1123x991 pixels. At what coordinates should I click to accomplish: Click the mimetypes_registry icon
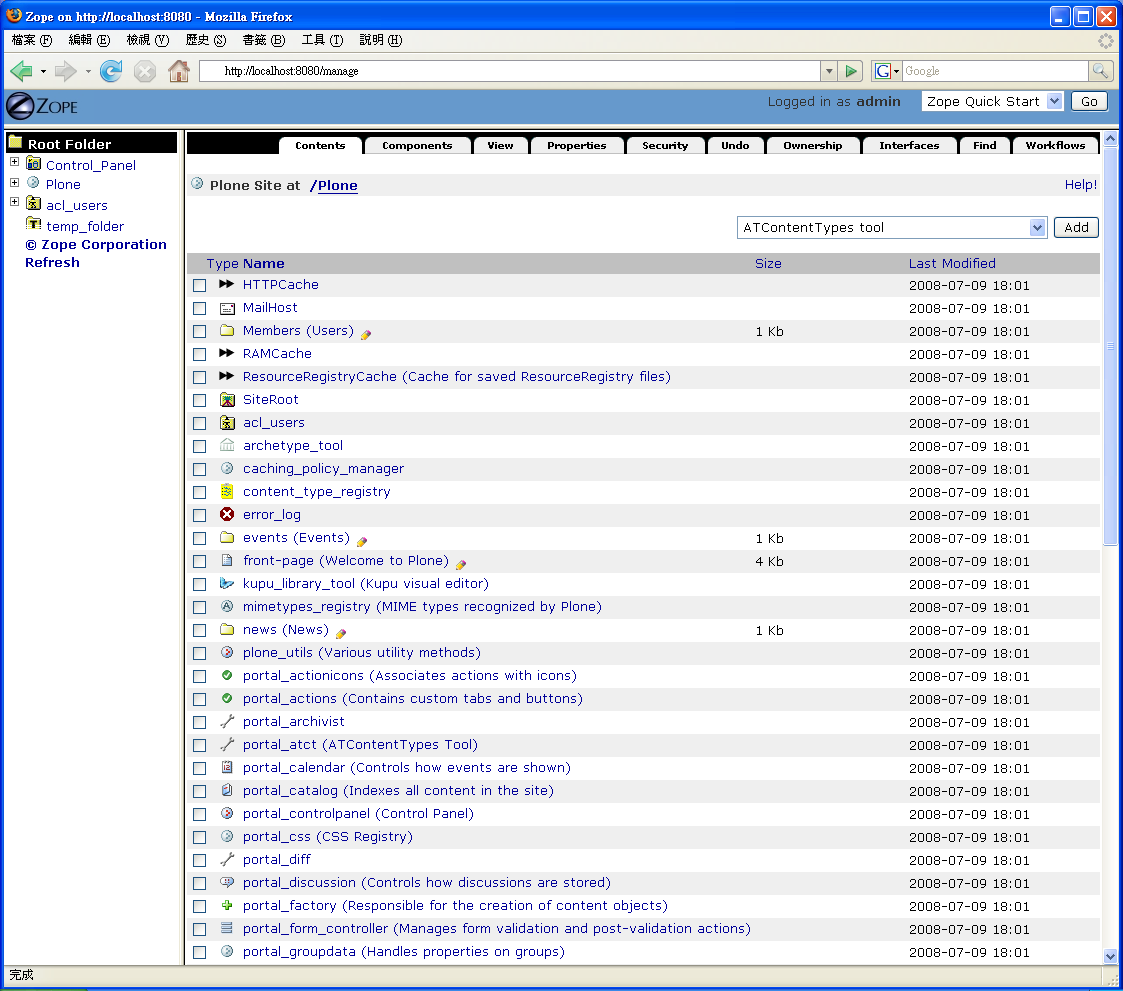coord(227,606)
